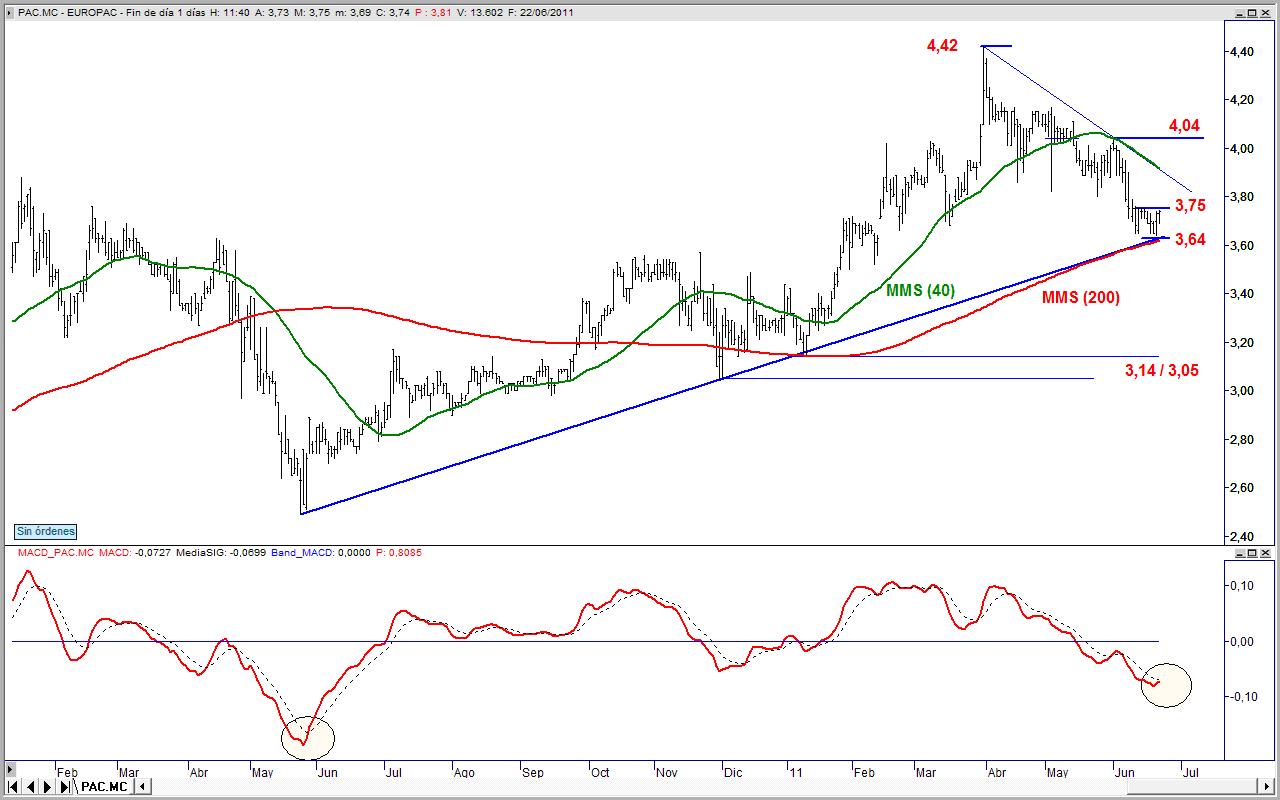Select the PAC.MC sheet tab
This screenshot has width=1280, height=800.
pos(104,787)
